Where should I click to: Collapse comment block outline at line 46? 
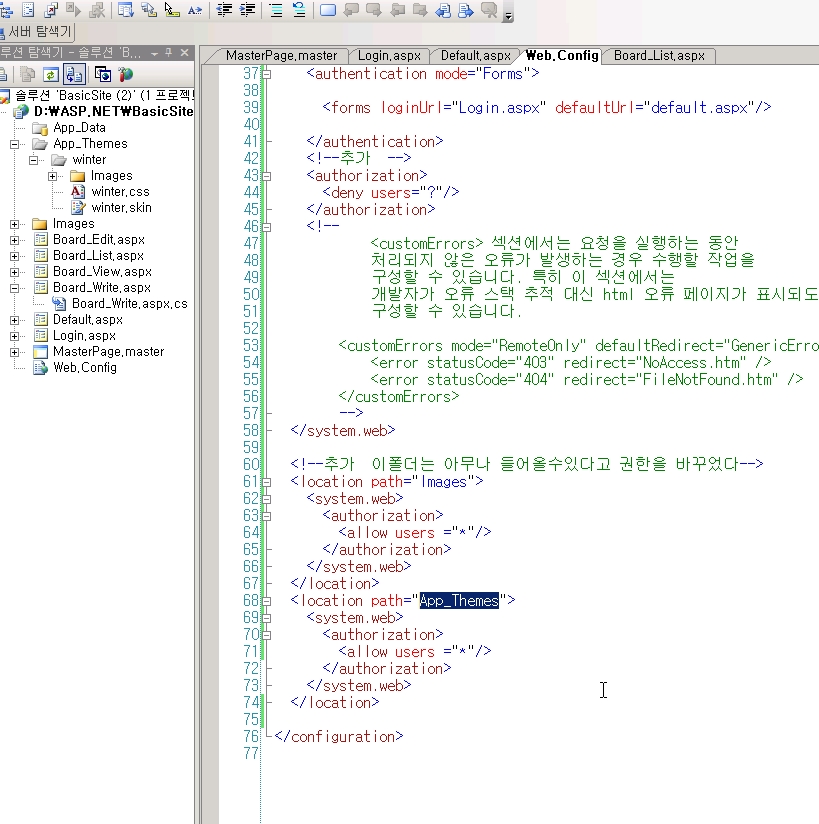coord(267,227)
